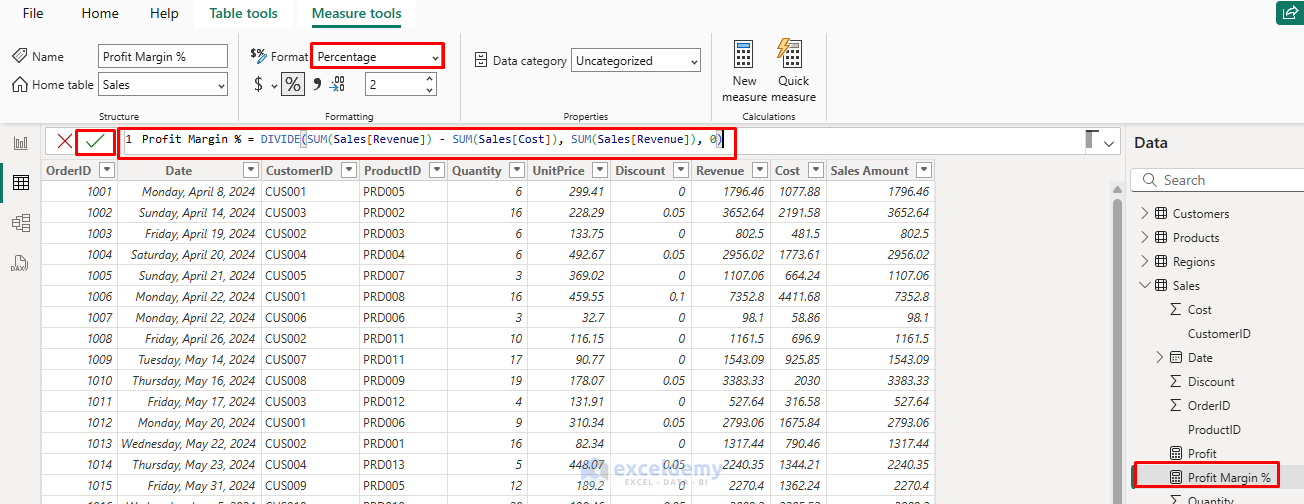The width and height of the screenshot is (1304, 504).
Task: Toggle the percent format button
Action: pos(292,85)
